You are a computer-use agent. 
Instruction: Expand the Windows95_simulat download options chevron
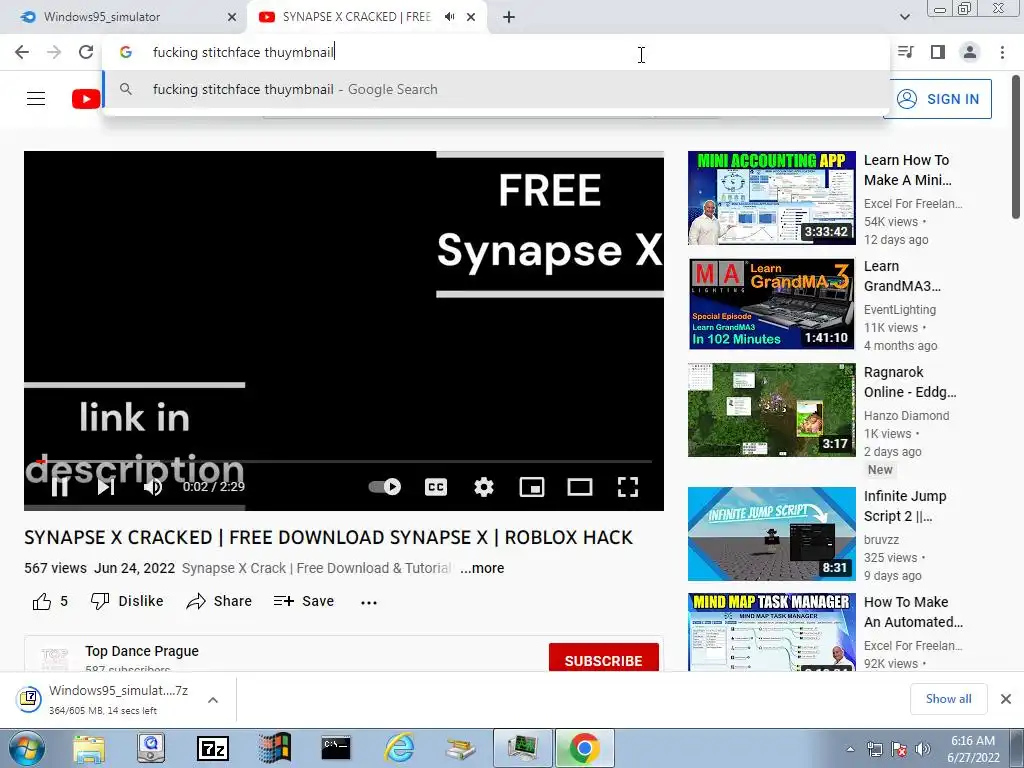tap(212, 699)
